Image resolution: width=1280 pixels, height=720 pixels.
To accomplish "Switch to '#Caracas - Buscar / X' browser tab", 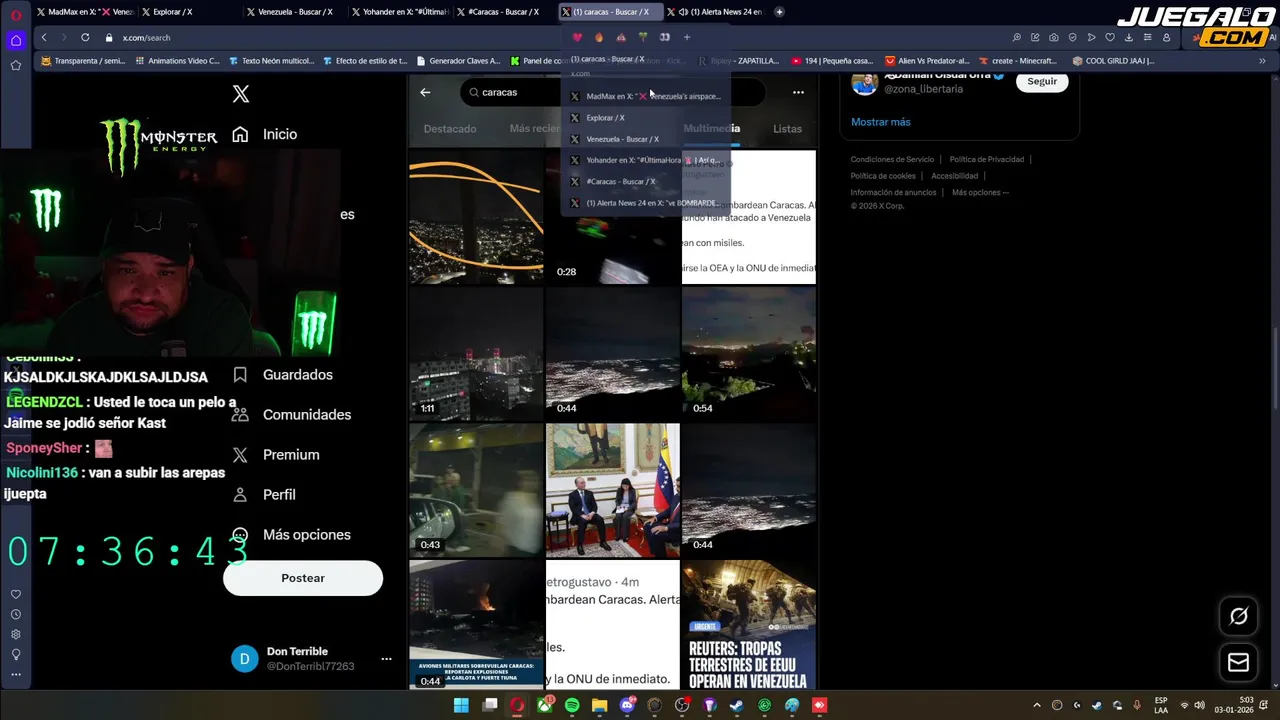I will point(505,12).
